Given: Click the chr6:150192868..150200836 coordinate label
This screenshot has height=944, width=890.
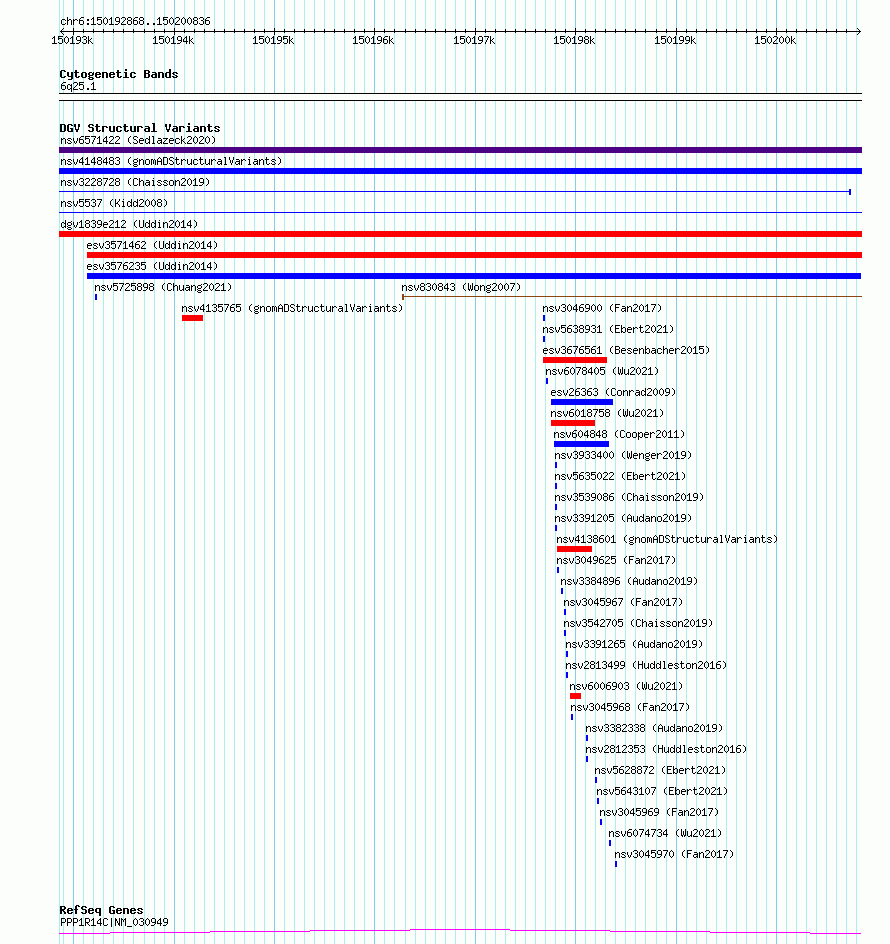Looking at the screenshot, I should (135, 23).
